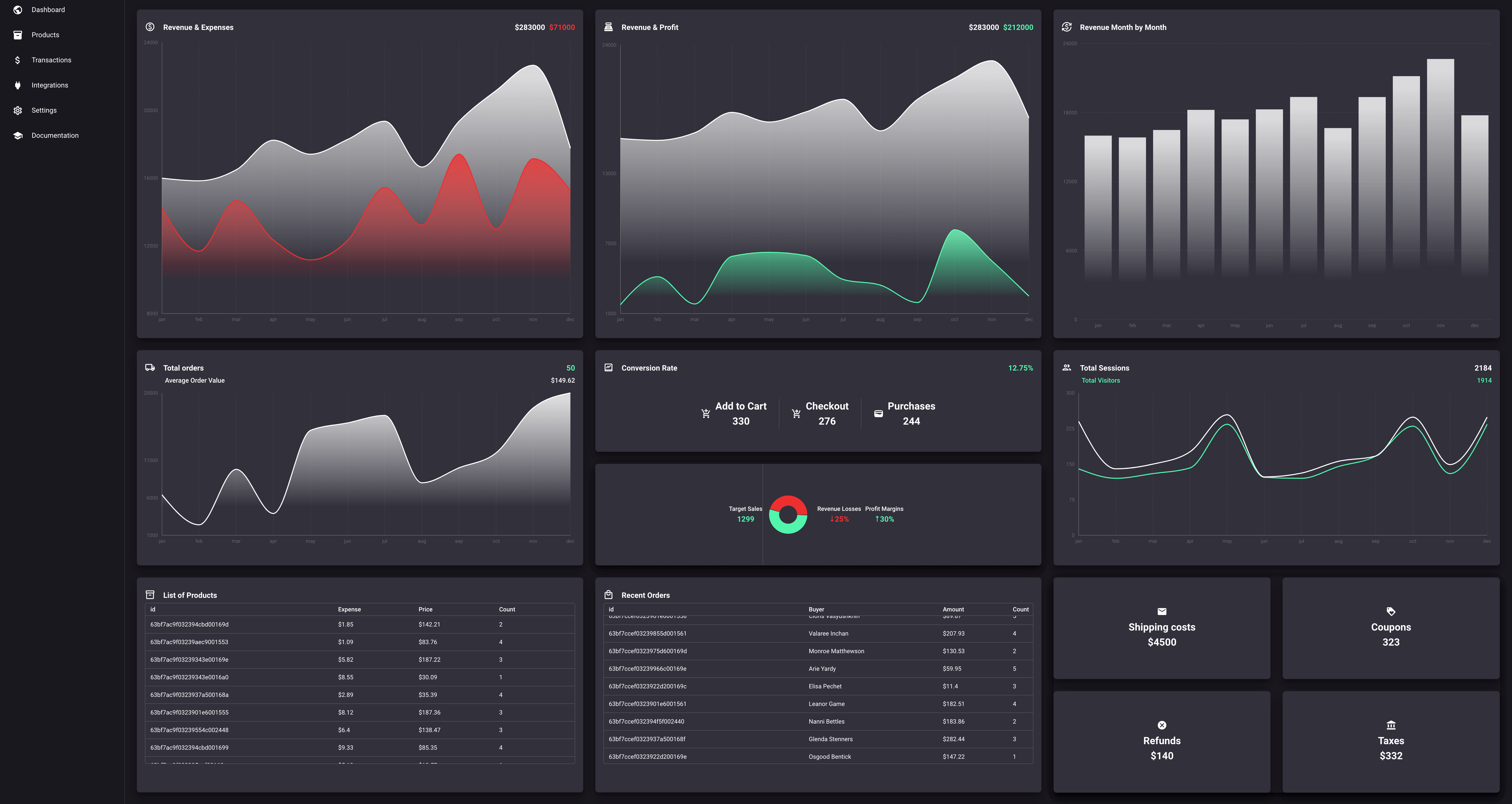Click the Shipping costs envelope icon
Screen dimensions: 1512x804
(1162, 611)
